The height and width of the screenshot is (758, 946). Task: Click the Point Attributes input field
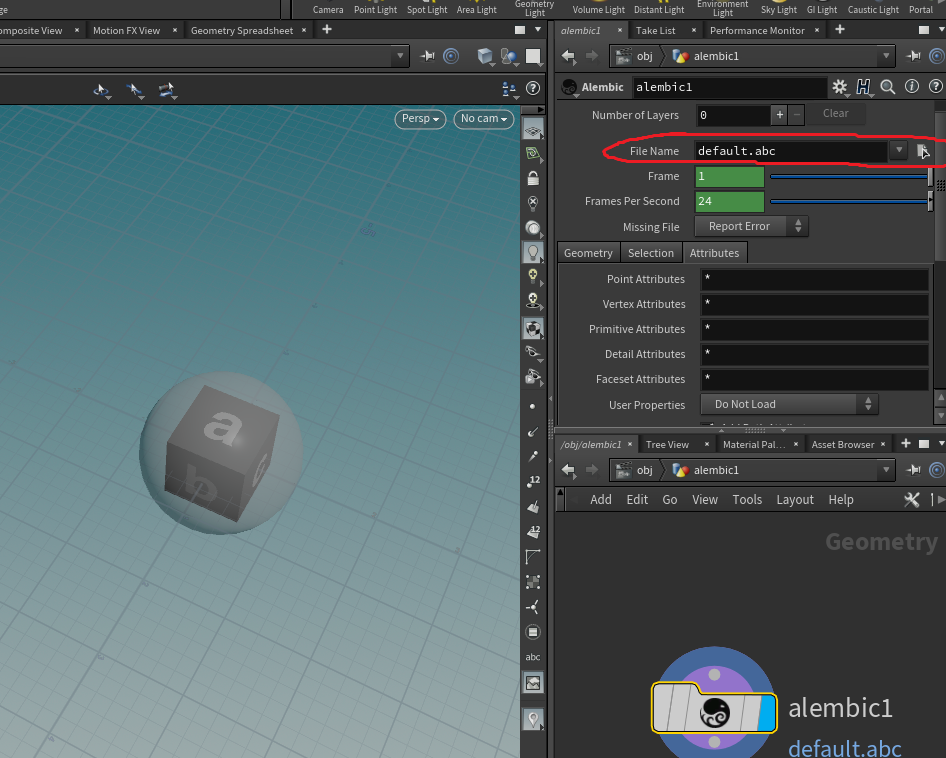pos(814,279)
